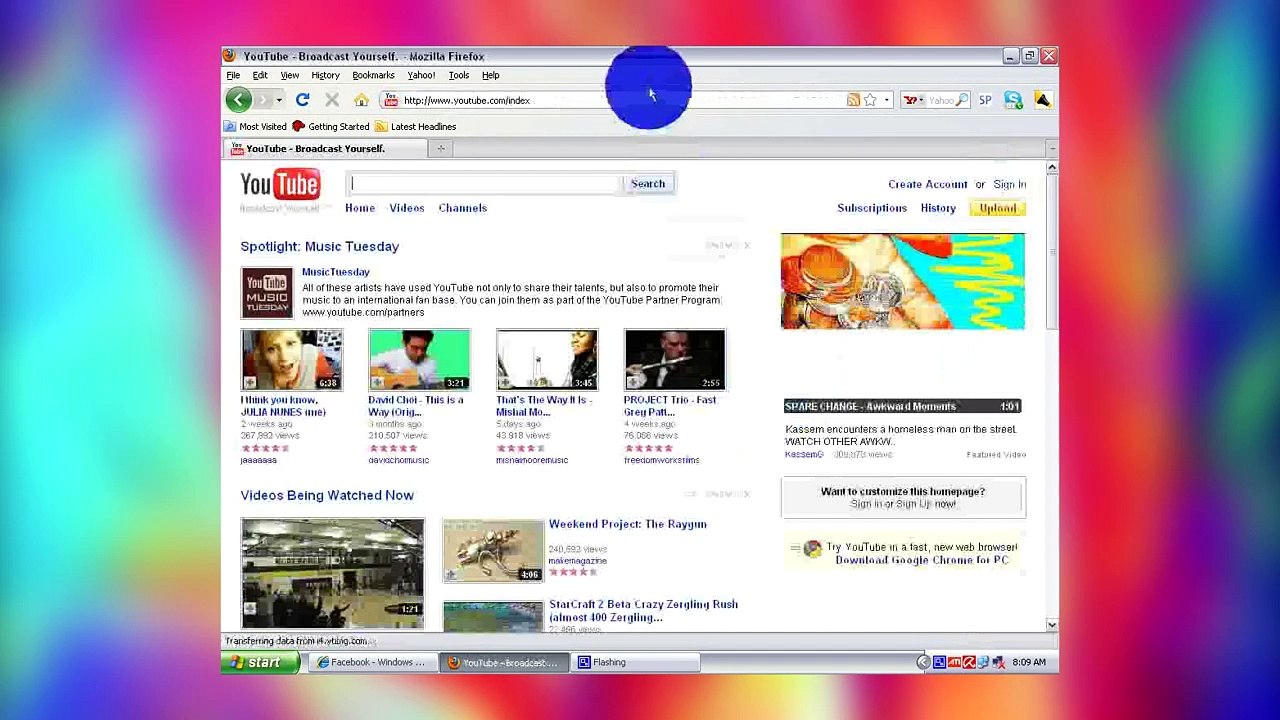The width and height of the screenshot is (1280, 720).
Task: Open the Raygun video thumbnail
Action: 493,550
